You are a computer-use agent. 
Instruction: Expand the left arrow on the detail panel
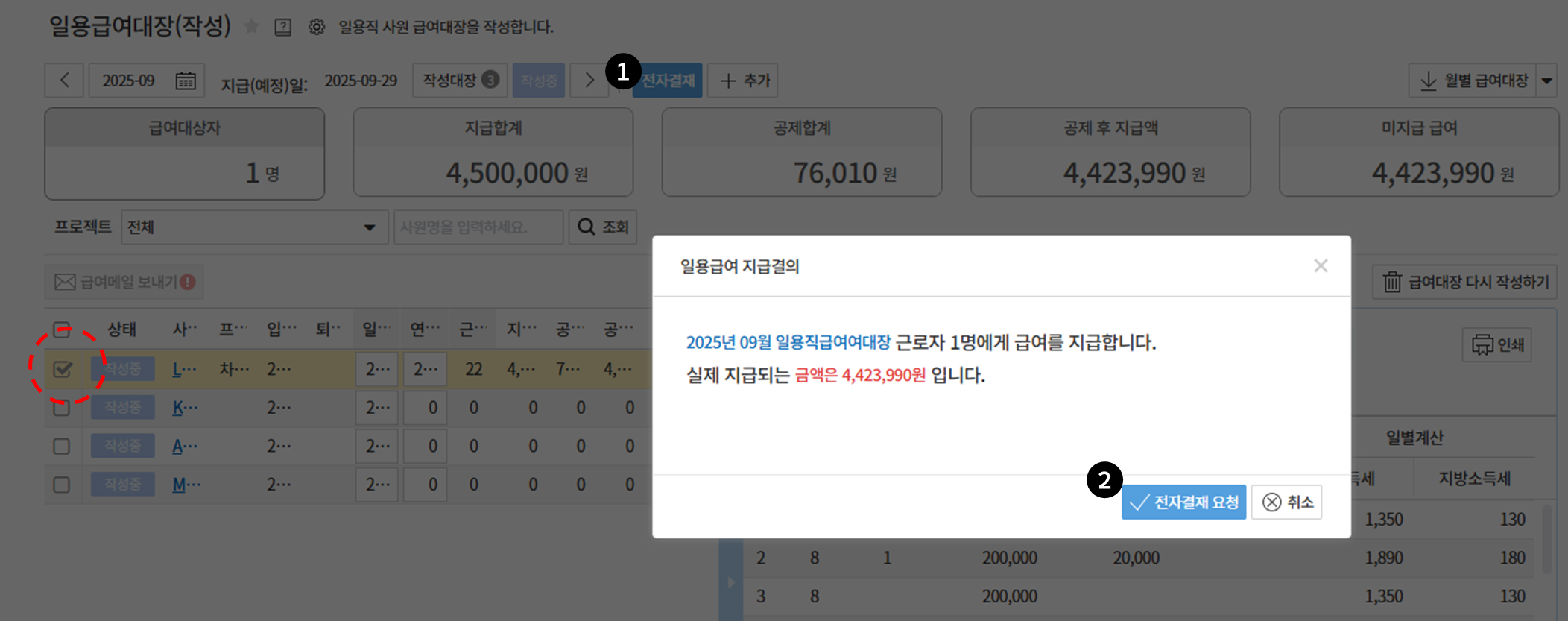pyautogui.click(x=731, y=582)
